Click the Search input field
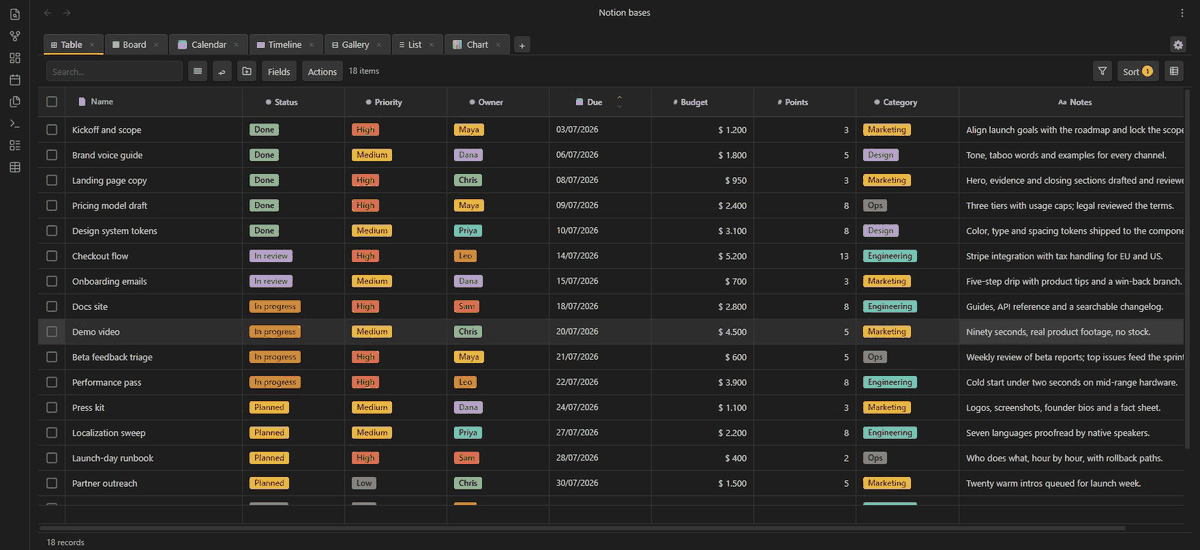The image size is (1200, 550). tap(114, 72)
